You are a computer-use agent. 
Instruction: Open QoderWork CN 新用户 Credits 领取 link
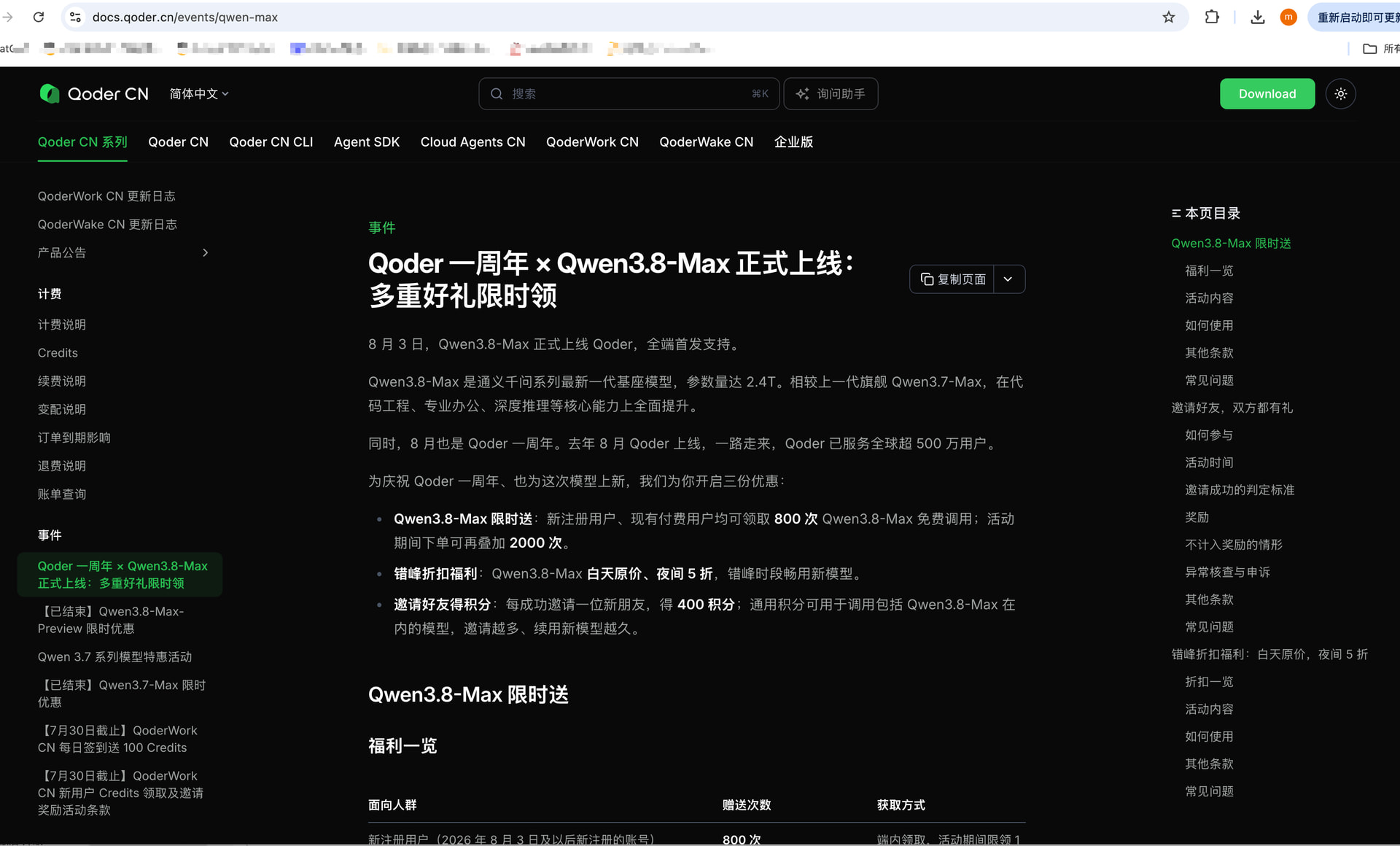tap(121, 793)
